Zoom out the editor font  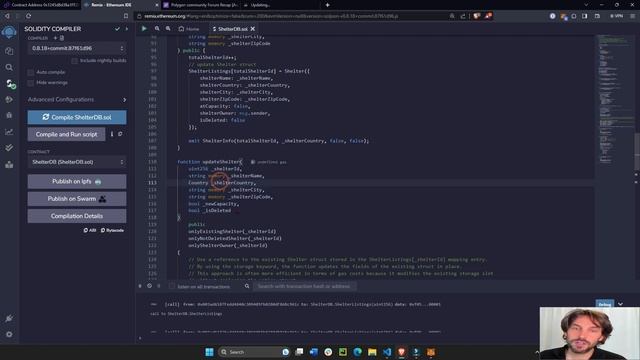pyautogui.click(x=157, y=29)
